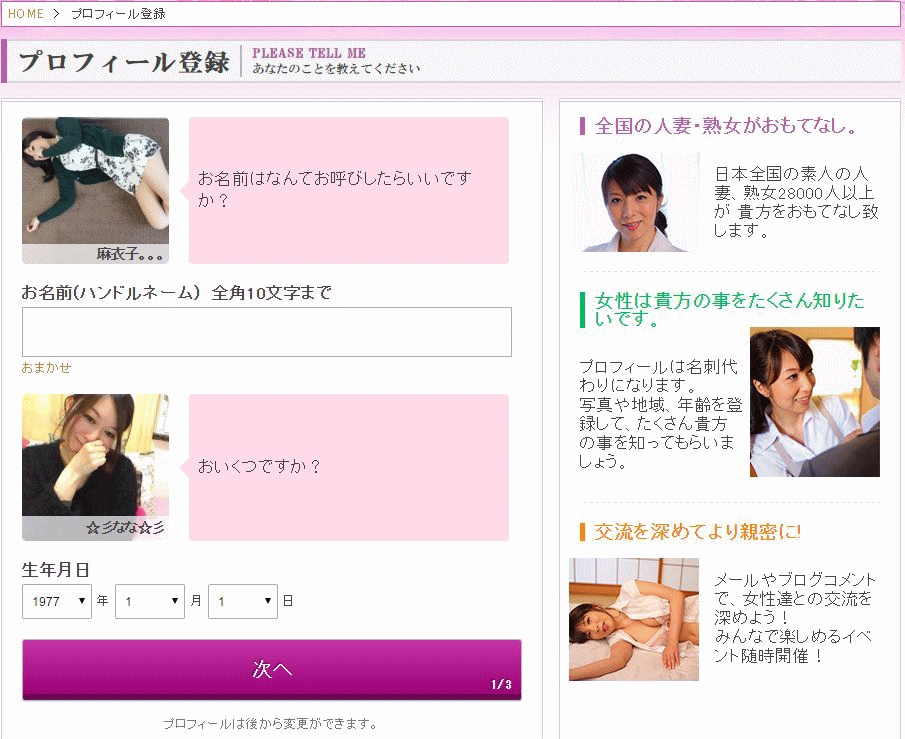Click the profile photo captioned 麻衣子
Viewport: 905px width, 739px height.
click(x=95, y=190)
